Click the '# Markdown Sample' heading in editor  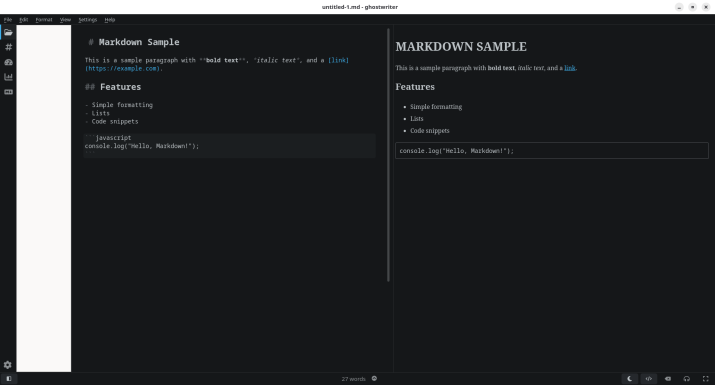pos(134,42)
